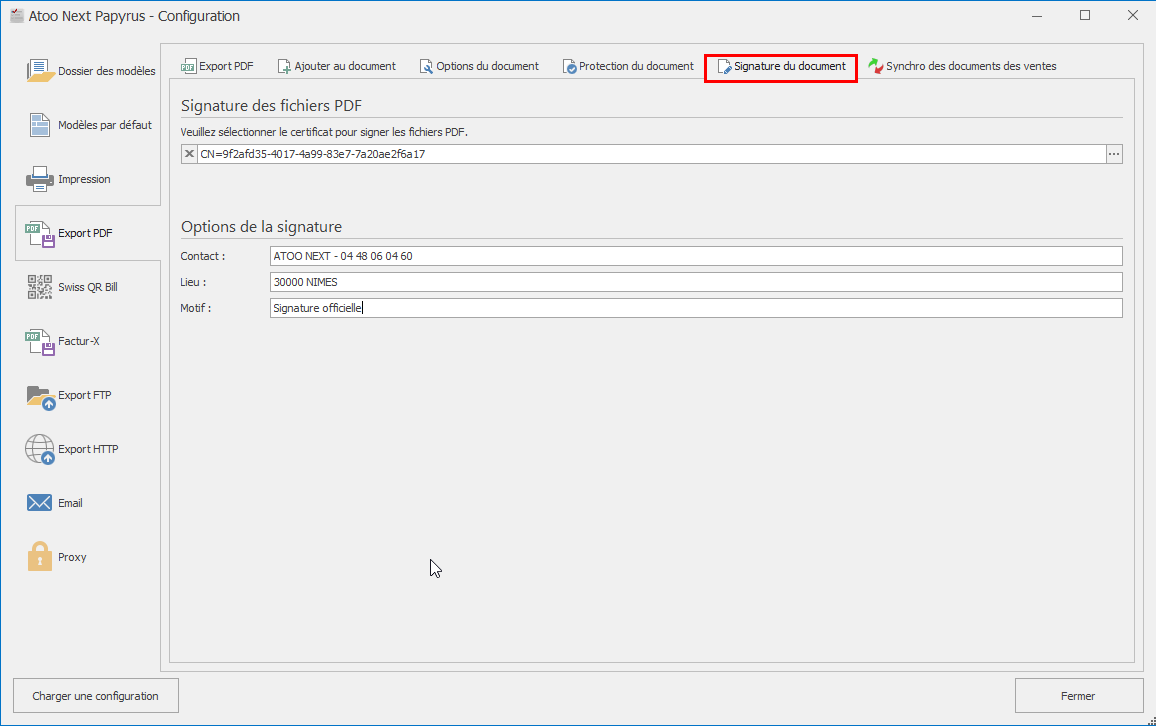Click the Charger une configuration button
Viewport: 1156px width, 726px height.
tap(95, 696)
